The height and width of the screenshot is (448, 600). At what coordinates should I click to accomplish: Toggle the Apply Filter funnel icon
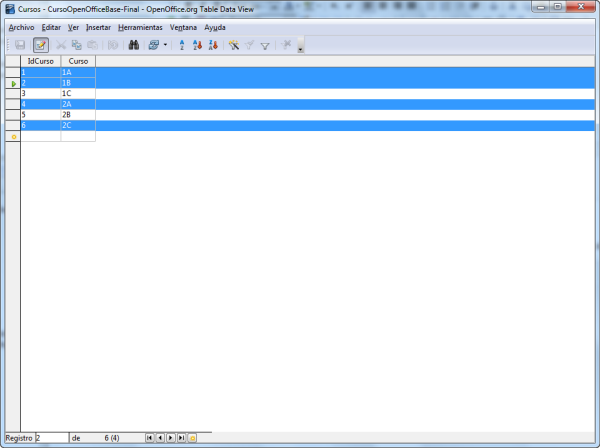pyautogui.click(x=249, y=45)
